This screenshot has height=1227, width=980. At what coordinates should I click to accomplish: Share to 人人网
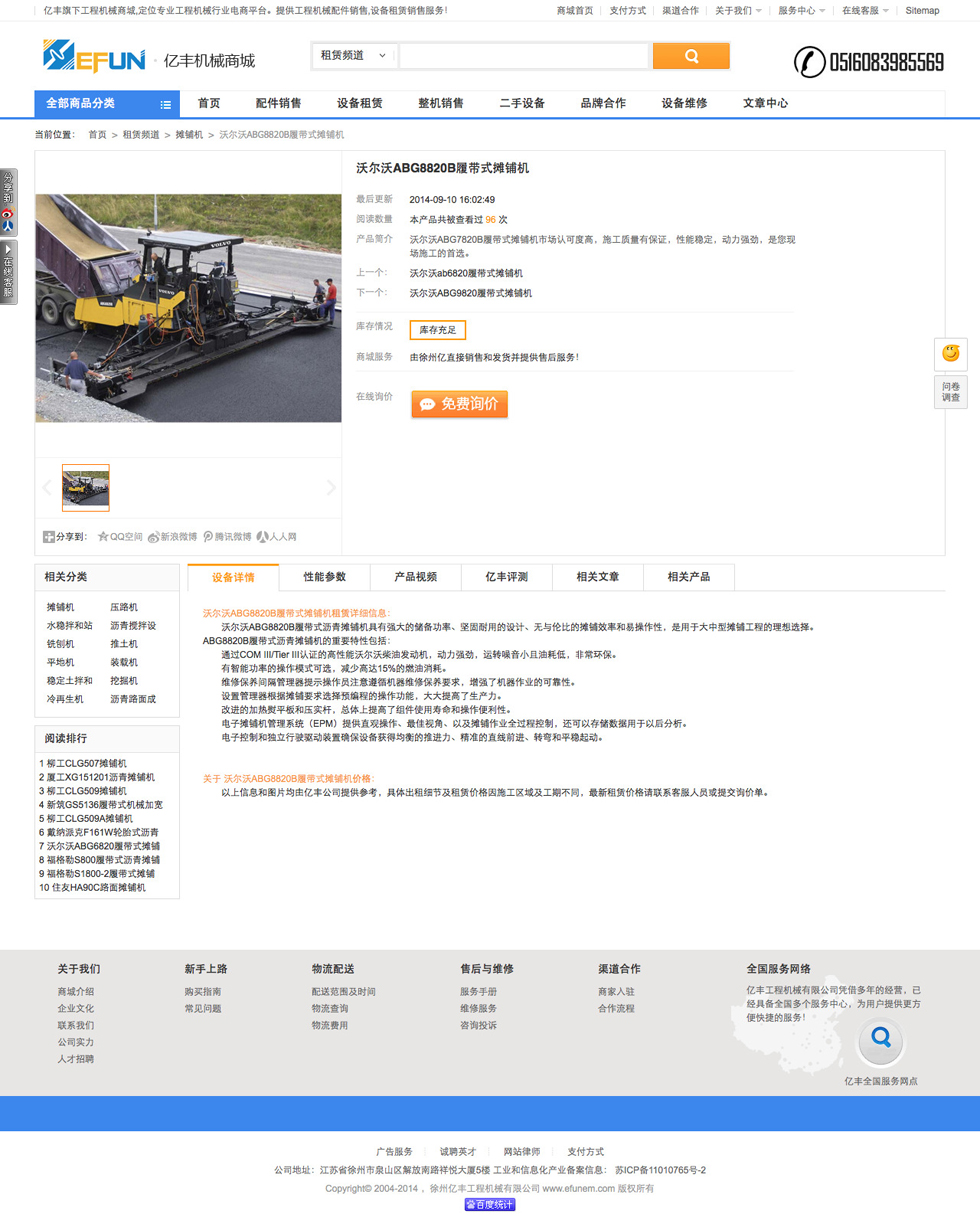pyautogui.click(x=276, y=537)
